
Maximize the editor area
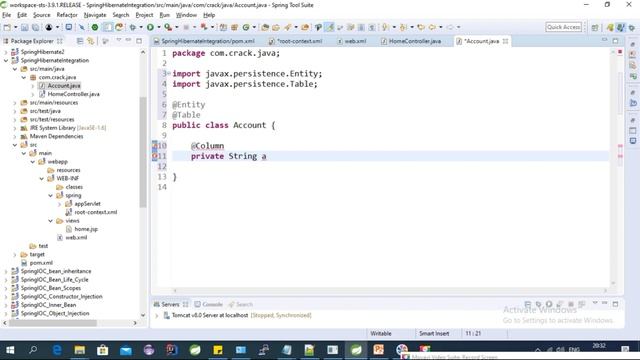(615, 41)
